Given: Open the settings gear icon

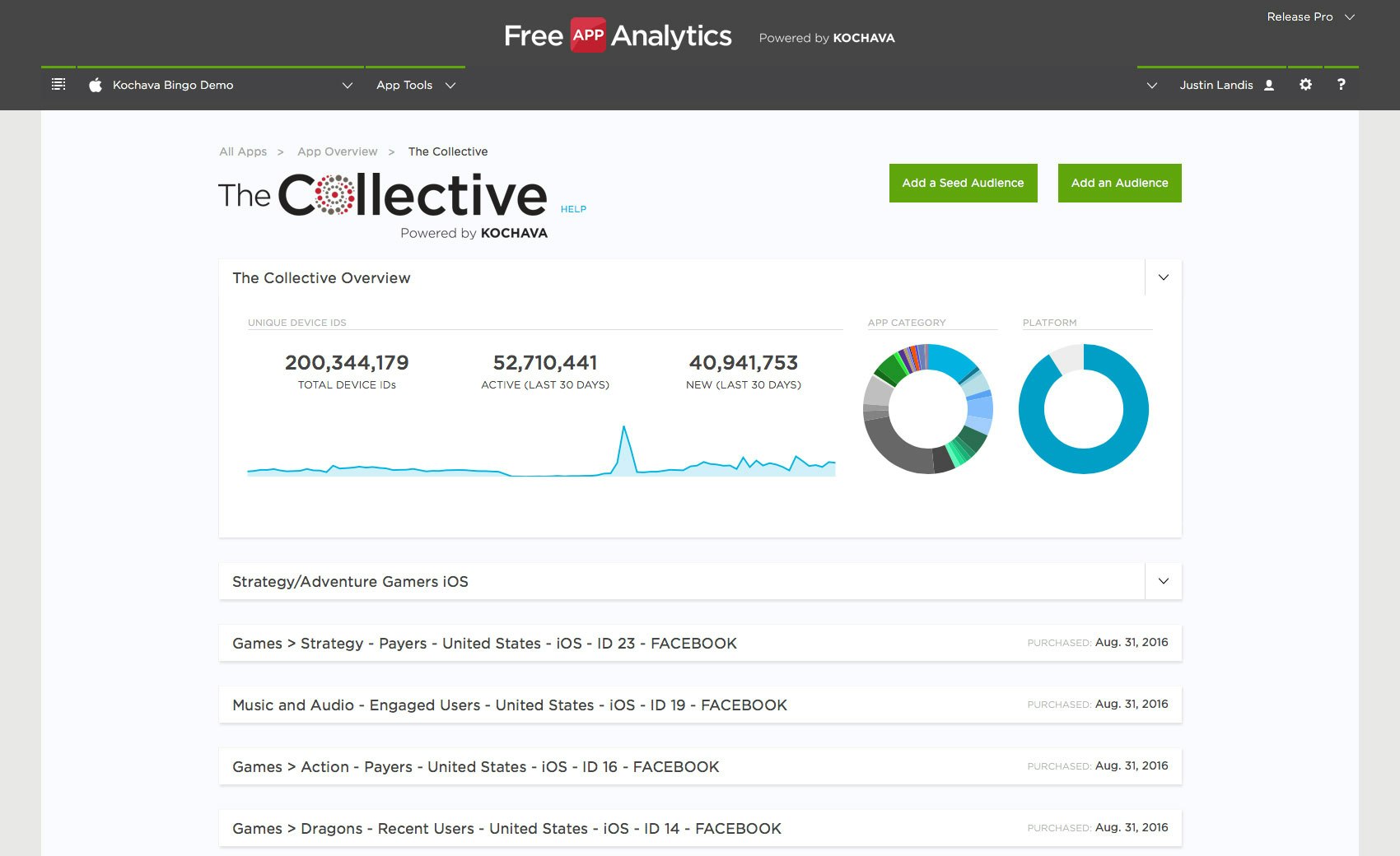Looking at the screenshot, I should click(x=1305, y=84).
